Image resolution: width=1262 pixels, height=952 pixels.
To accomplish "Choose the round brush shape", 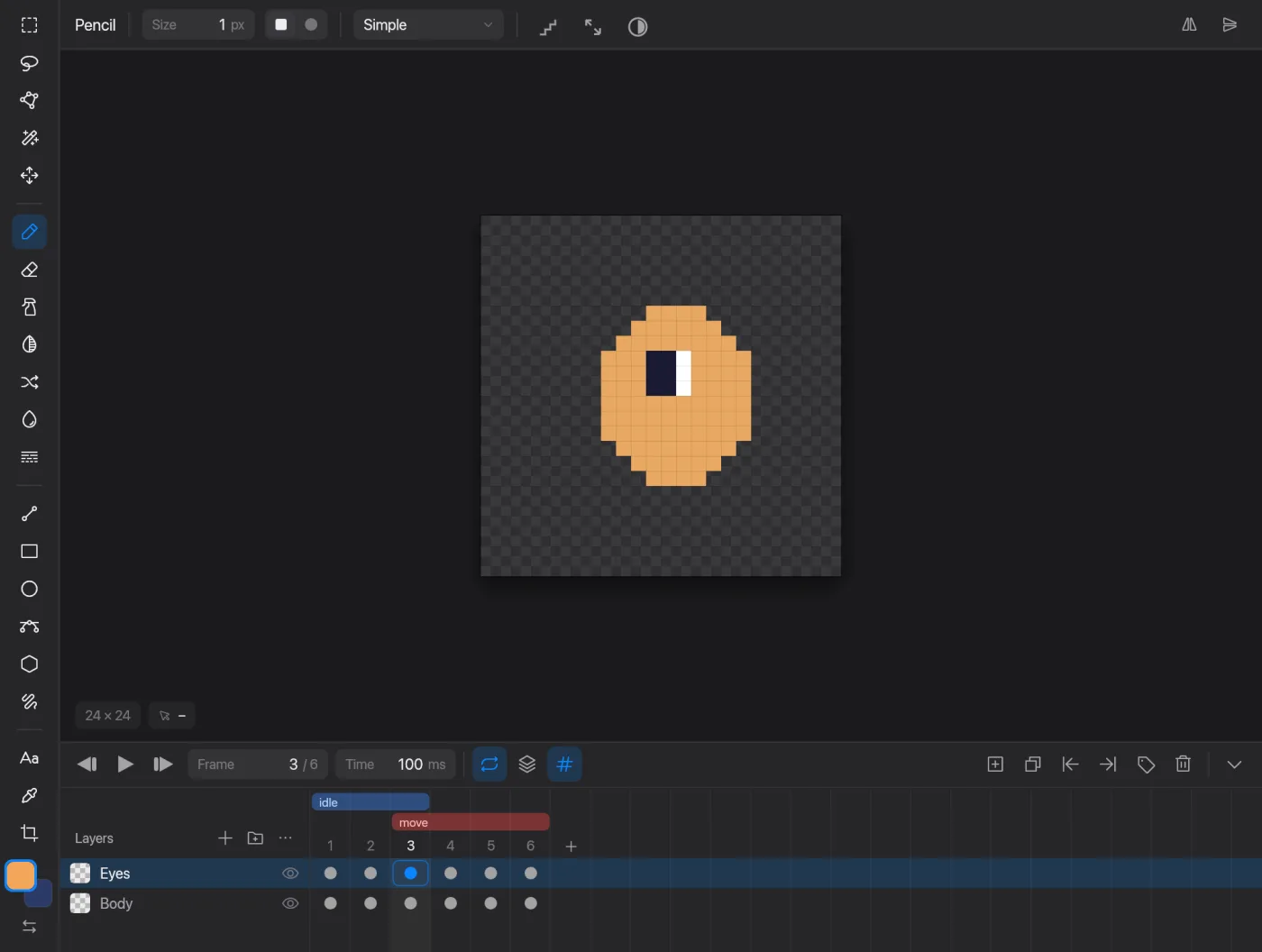I will tap(311, 25).
